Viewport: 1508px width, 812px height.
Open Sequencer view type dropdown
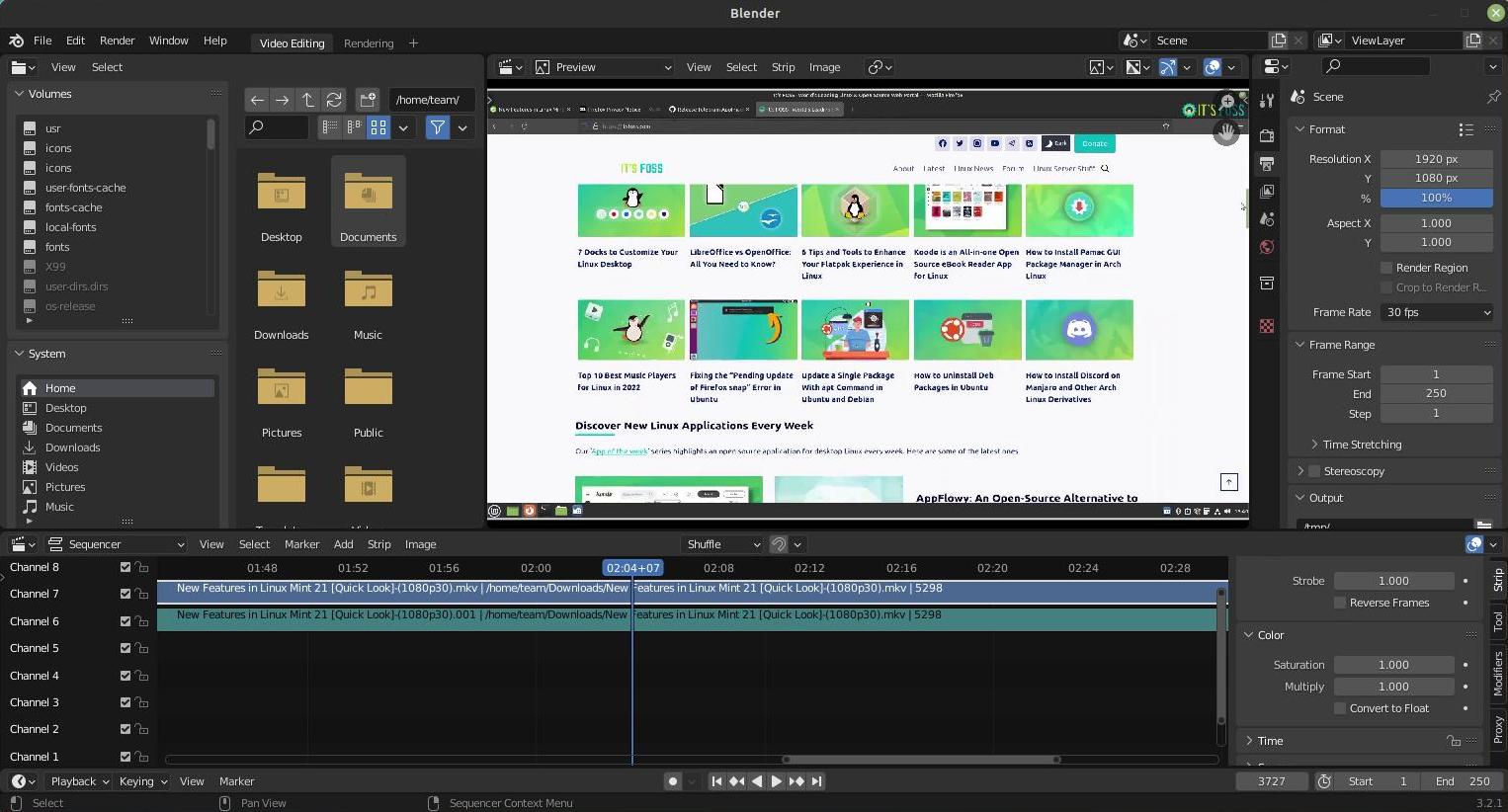pos(116,544)
